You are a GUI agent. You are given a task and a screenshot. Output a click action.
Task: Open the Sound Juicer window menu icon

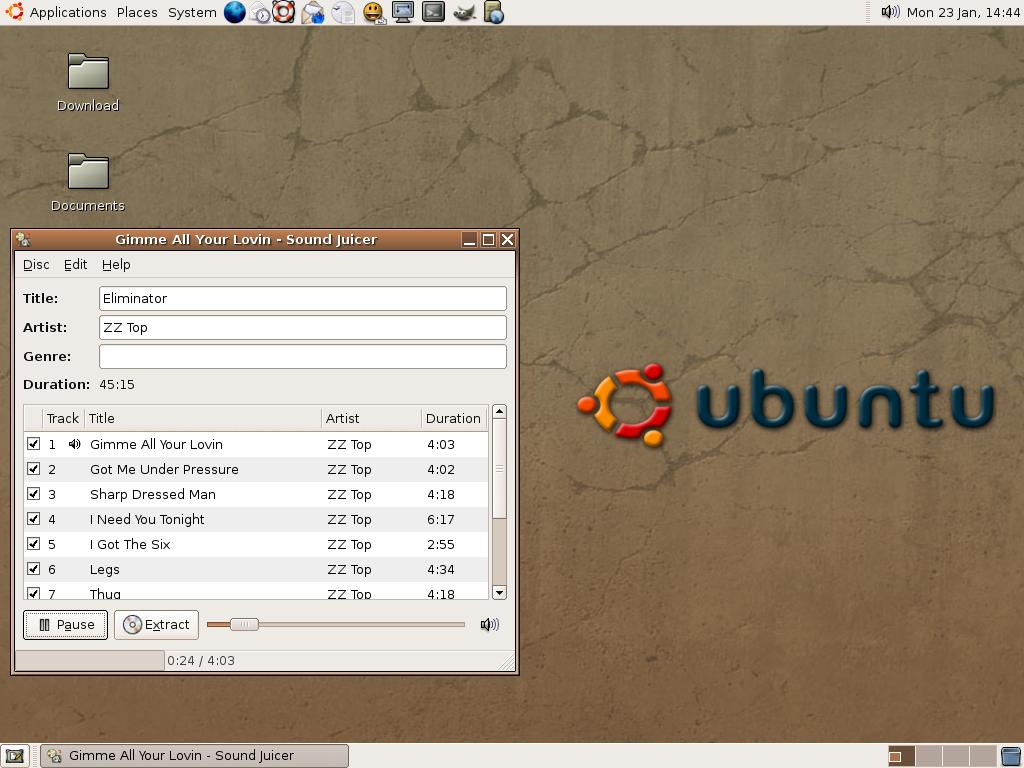[24, 240]
